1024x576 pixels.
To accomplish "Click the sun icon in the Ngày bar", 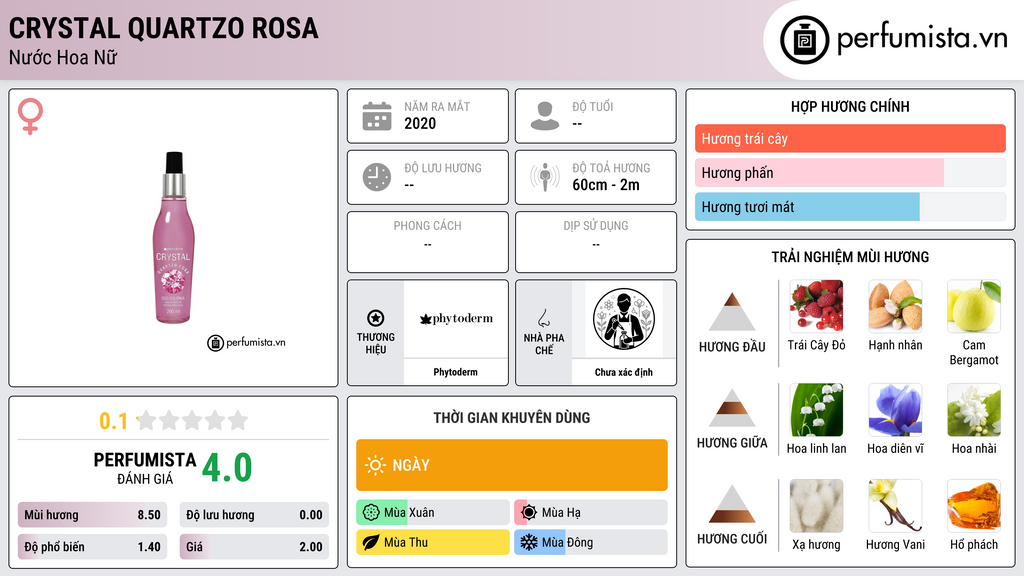I will click(x=375, y=465).
